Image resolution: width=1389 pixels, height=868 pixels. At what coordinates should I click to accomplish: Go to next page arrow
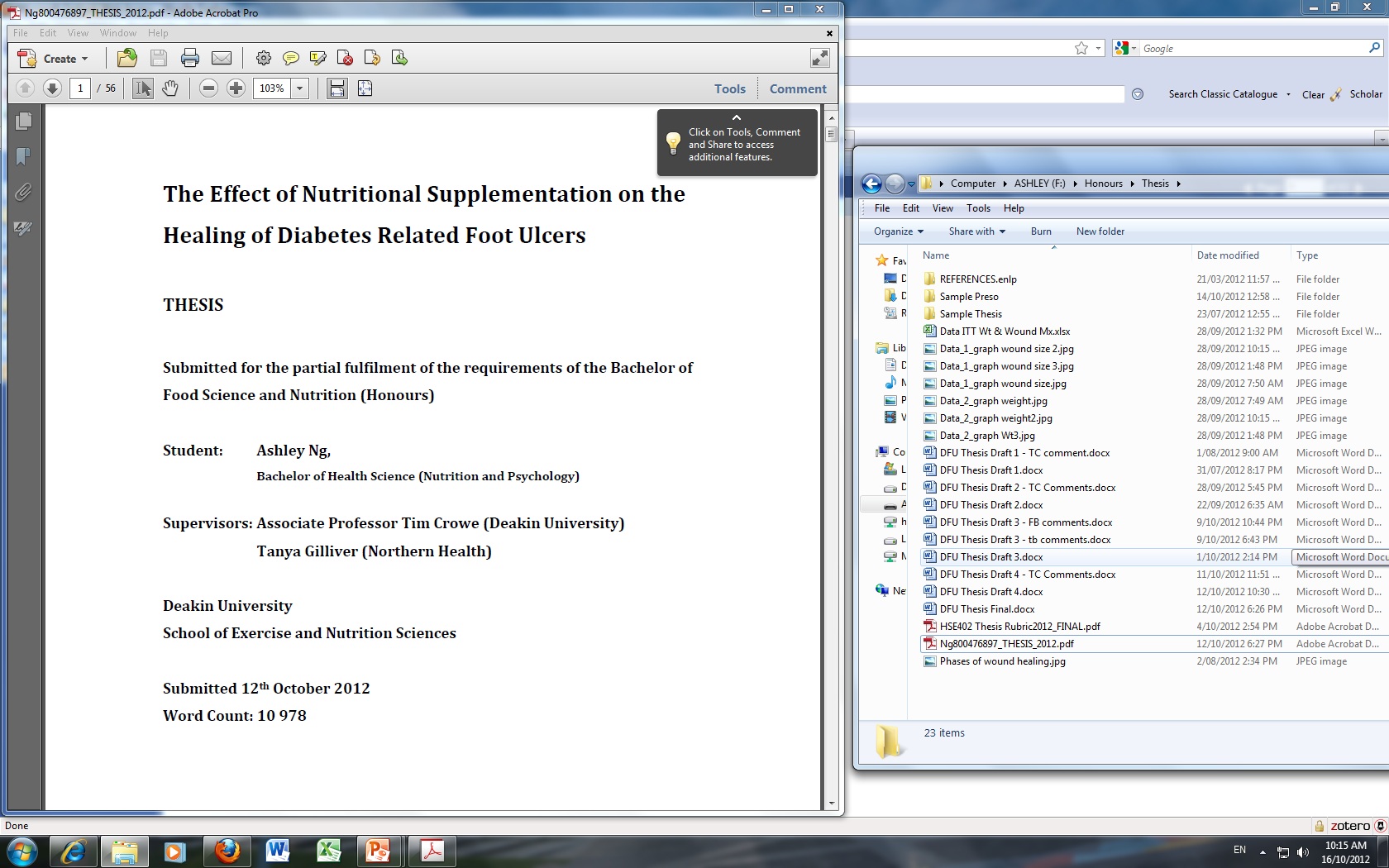pos(52,88)
